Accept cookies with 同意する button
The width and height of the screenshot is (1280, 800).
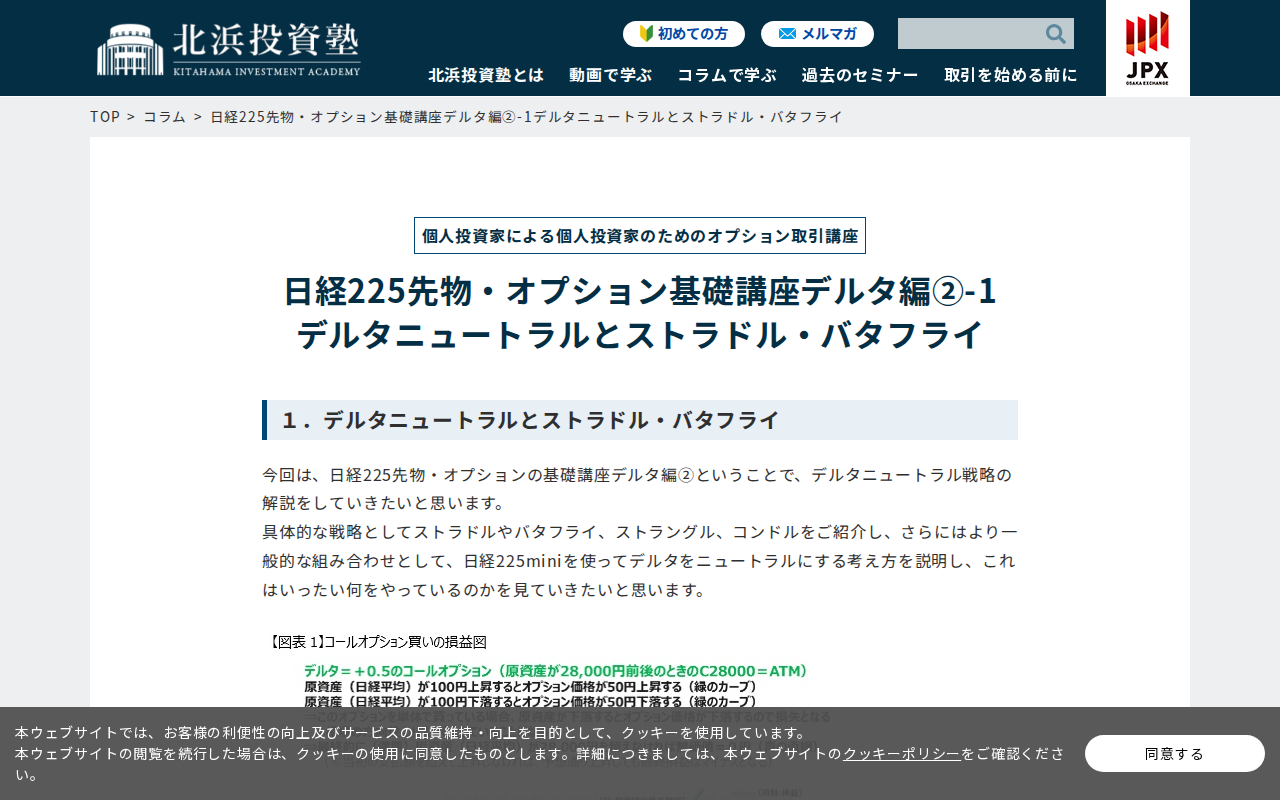point(1175,754)
